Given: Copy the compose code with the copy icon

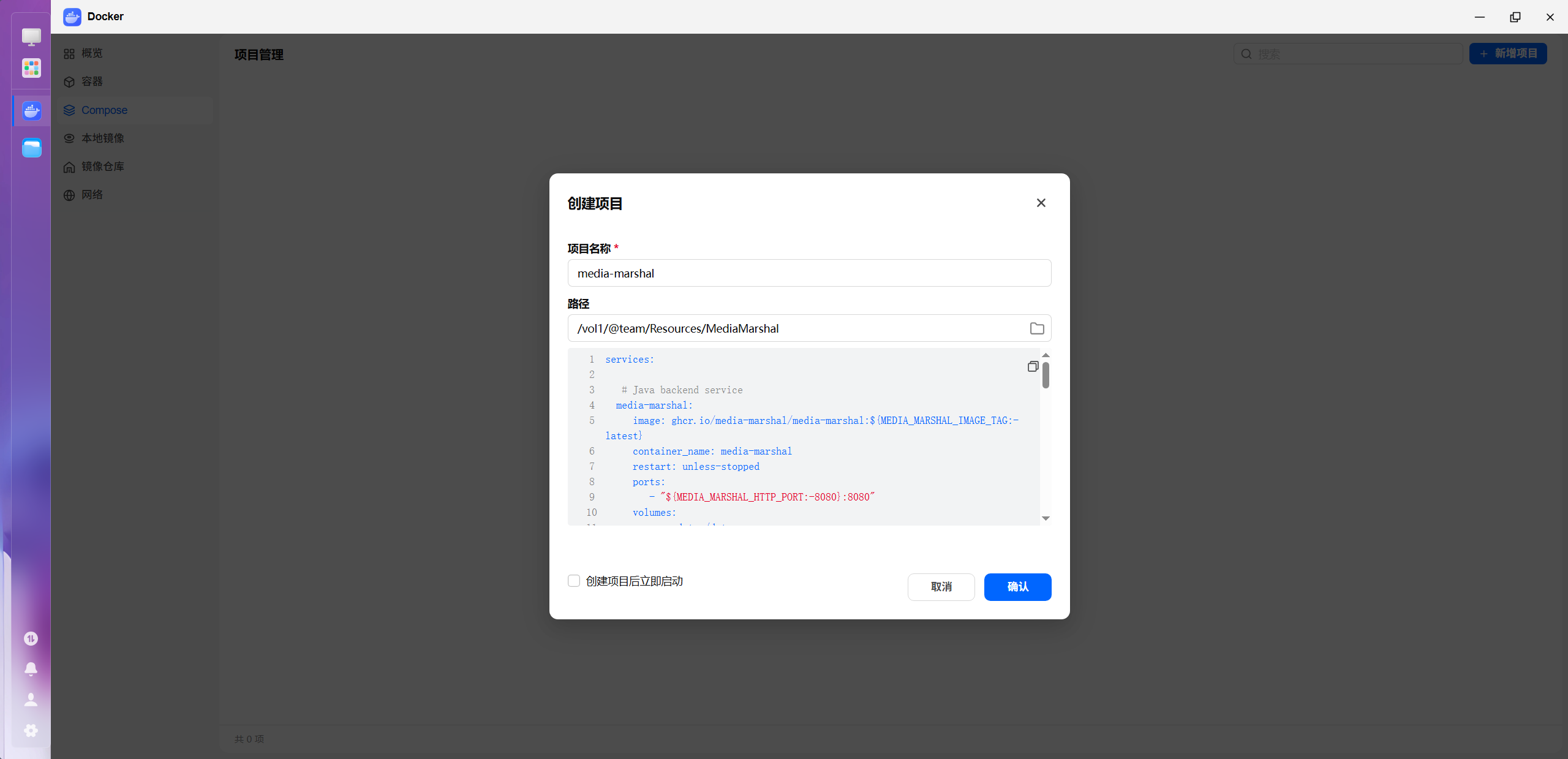Looking at the screenshot, I should coord(1033,366).
